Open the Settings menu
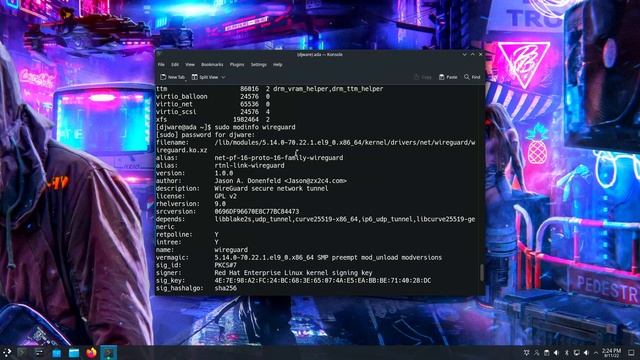Image resolution: width=640 pixels, height=360 pixels. click(x=258, y=64)
